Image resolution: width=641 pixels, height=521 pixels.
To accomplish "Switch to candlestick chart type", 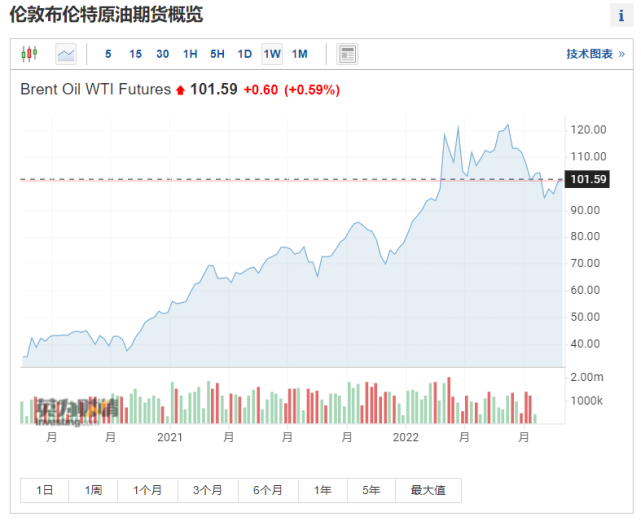I will click(28, 53).
